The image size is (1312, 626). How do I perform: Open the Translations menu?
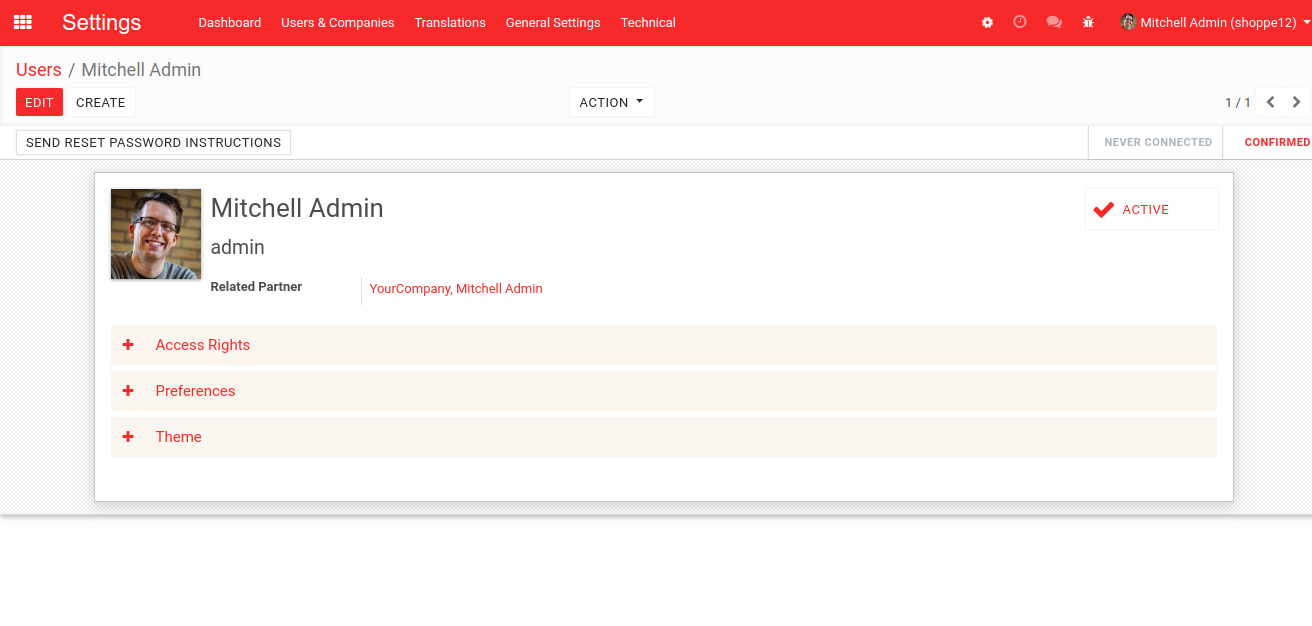(450, 22)
